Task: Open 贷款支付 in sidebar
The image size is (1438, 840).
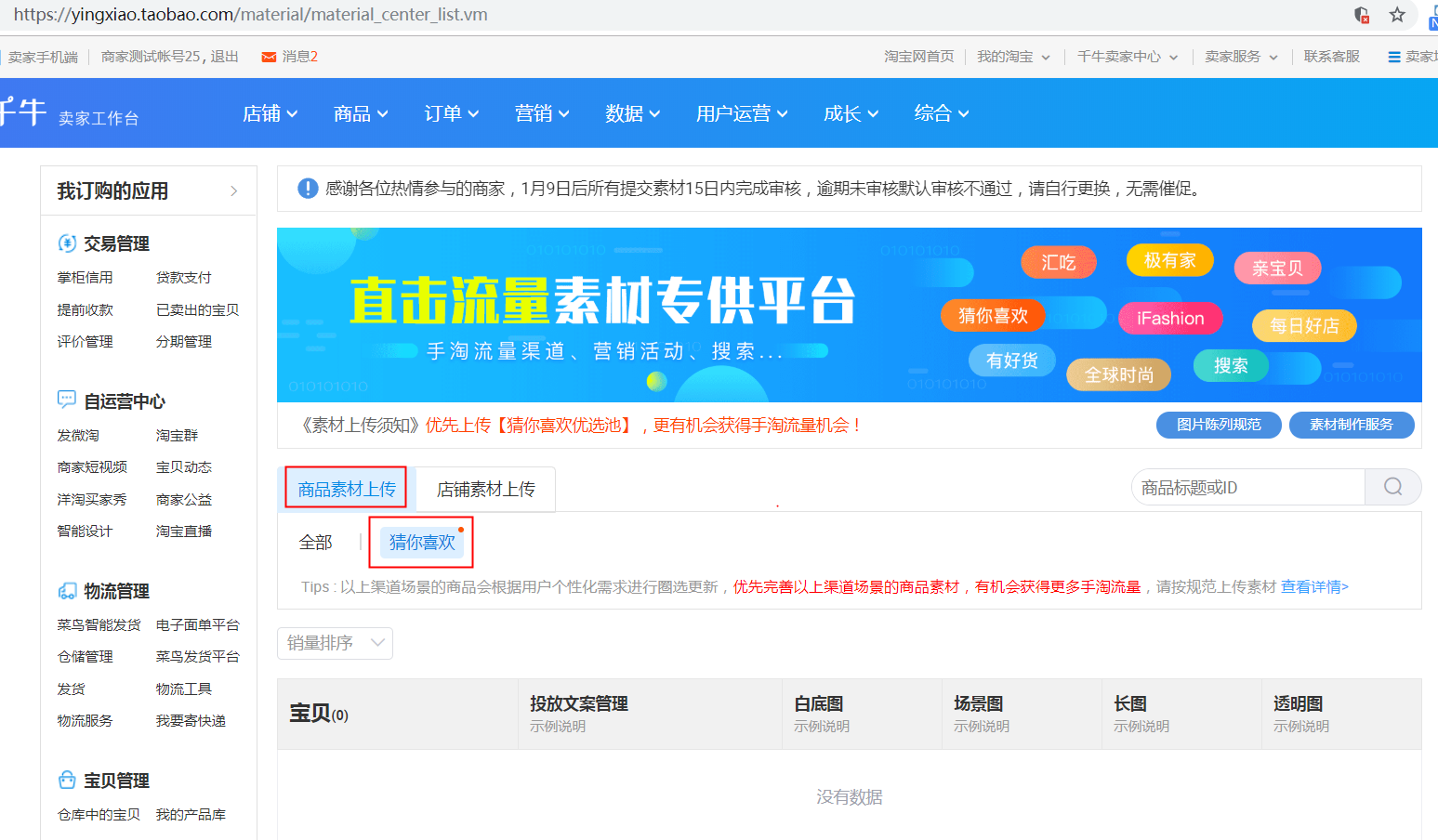Action: tap(184, 278)
